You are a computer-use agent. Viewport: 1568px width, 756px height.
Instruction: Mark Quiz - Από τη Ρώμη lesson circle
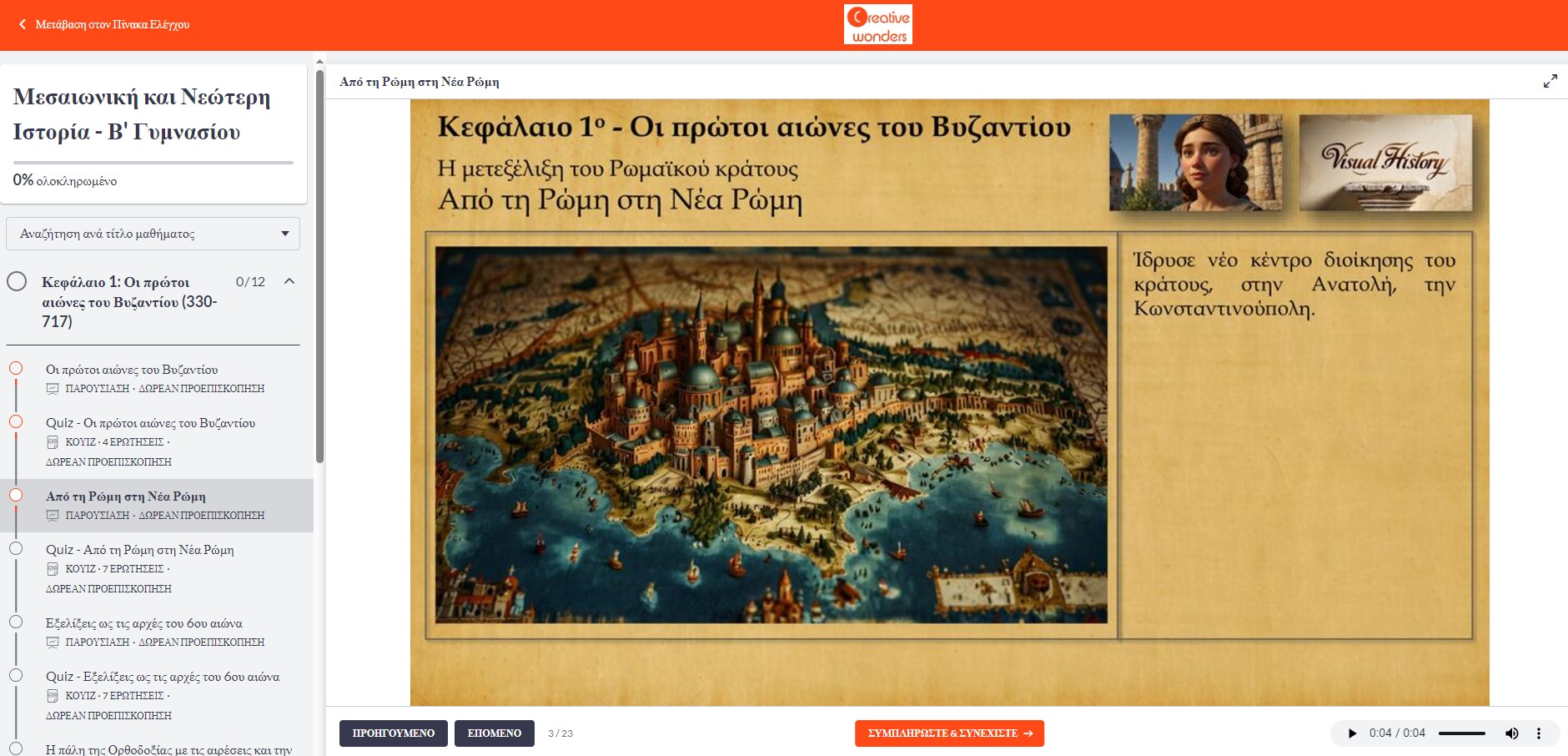(16, 548)
